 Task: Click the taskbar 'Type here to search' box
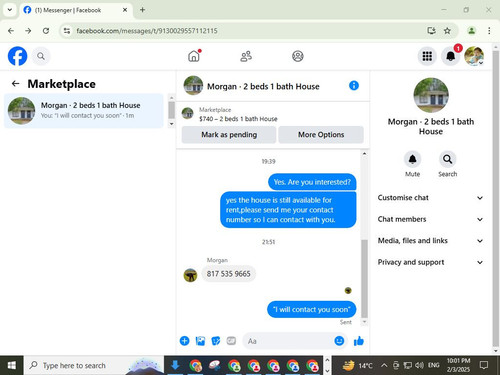tap(94, 365)
